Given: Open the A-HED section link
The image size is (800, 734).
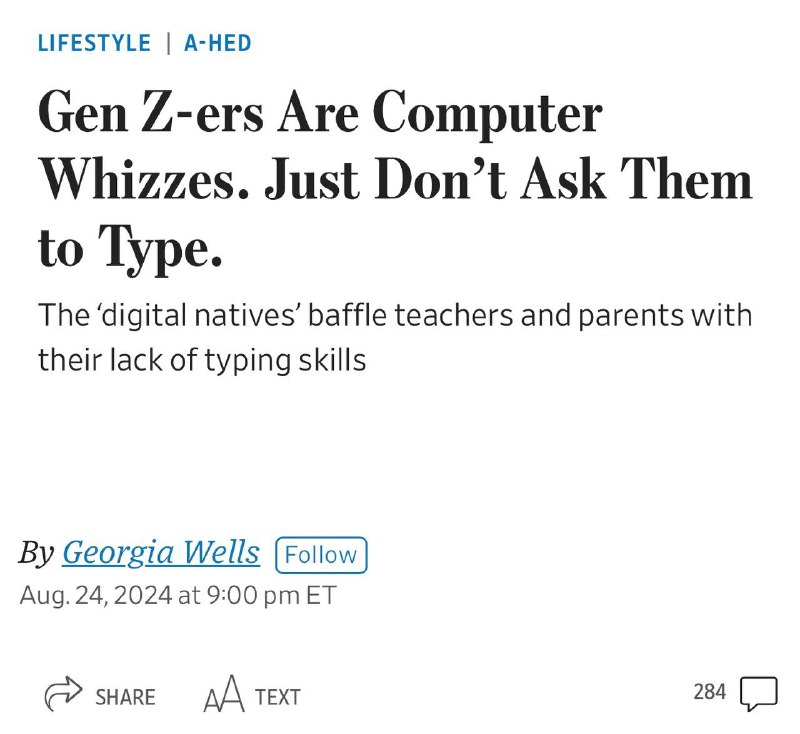Looking at the screenshot, I should pos(218,43).
